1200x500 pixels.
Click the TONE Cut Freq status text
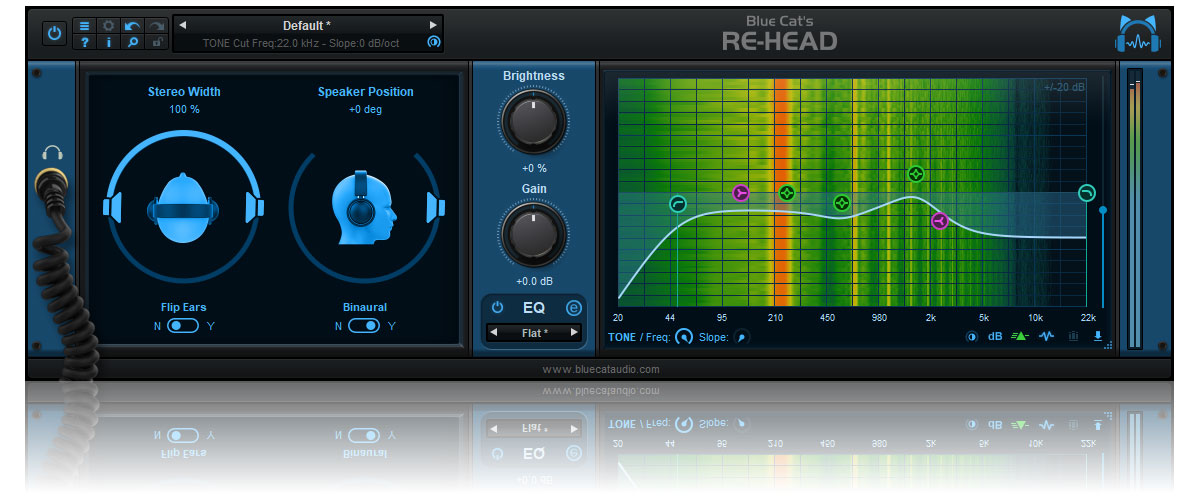[301, 42]
